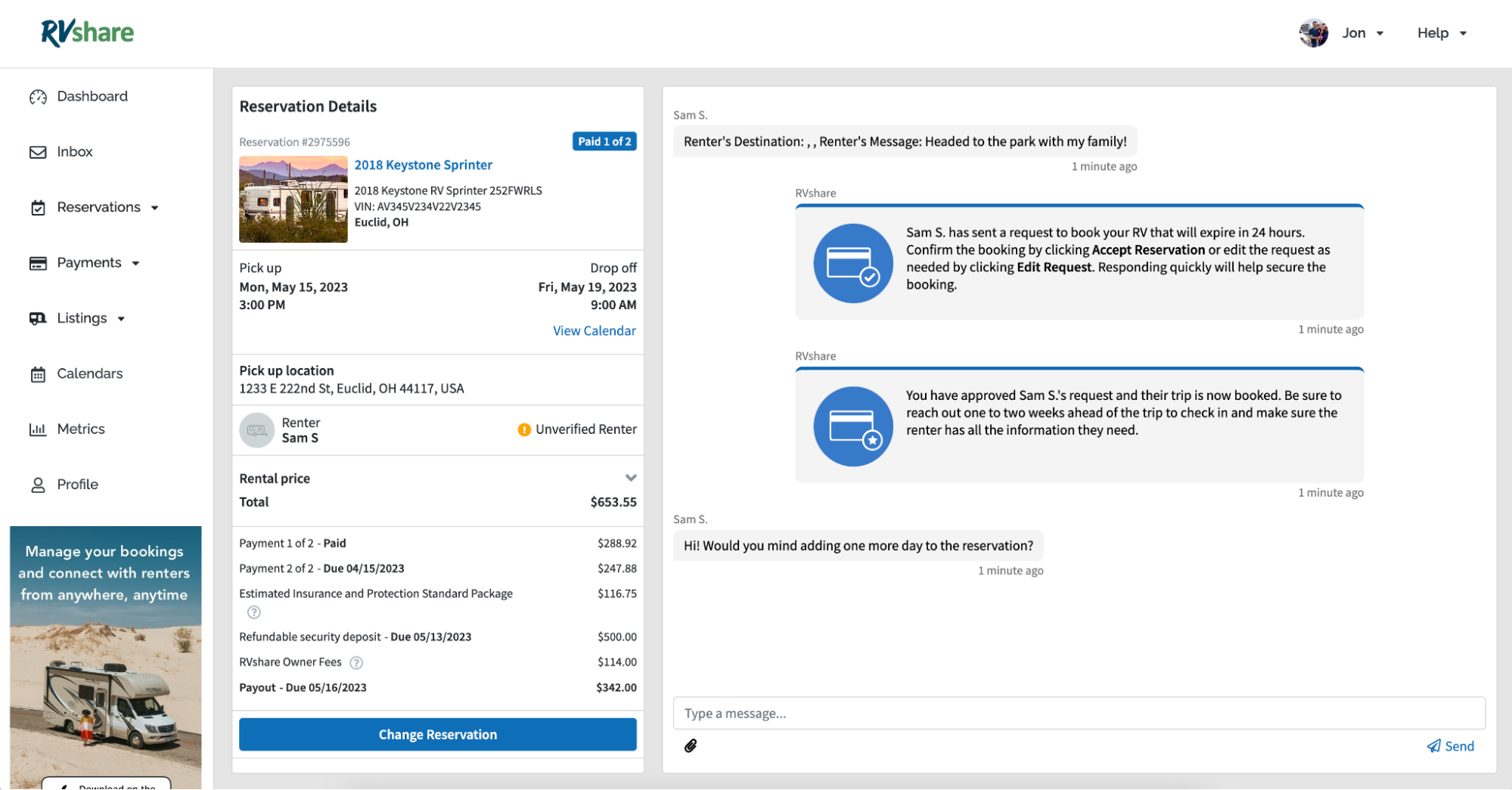The height and width of the screenshot is (790, 1512).
Task: Click the renter Sam S avatar icon
Action: 257,430
